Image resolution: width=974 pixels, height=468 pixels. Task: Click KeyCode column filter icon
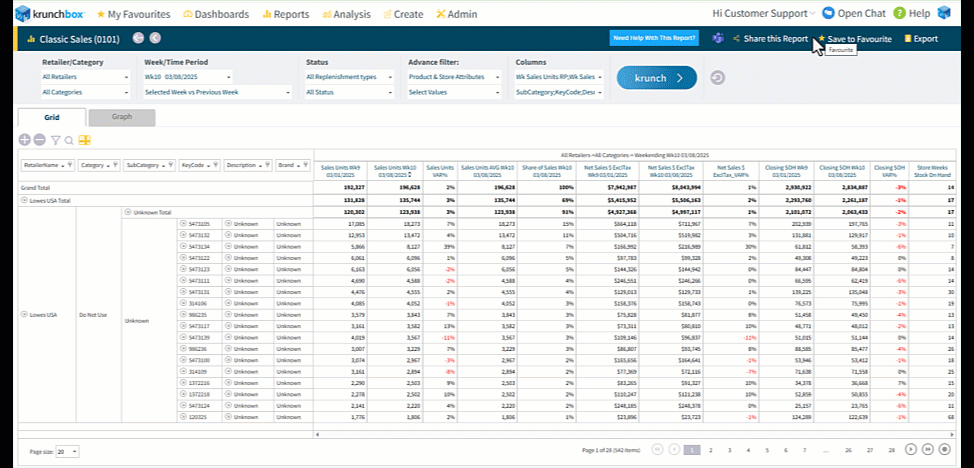(x=216, y=165)
